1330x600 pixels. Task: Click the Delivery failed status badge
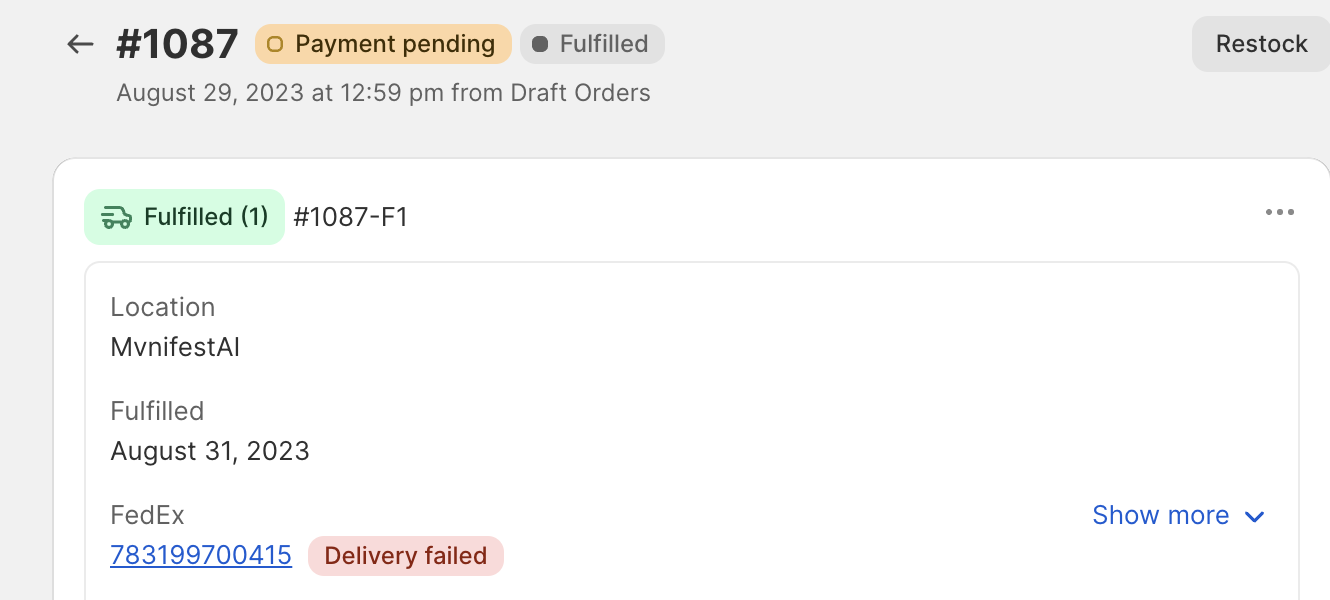[x=406, y=556]
